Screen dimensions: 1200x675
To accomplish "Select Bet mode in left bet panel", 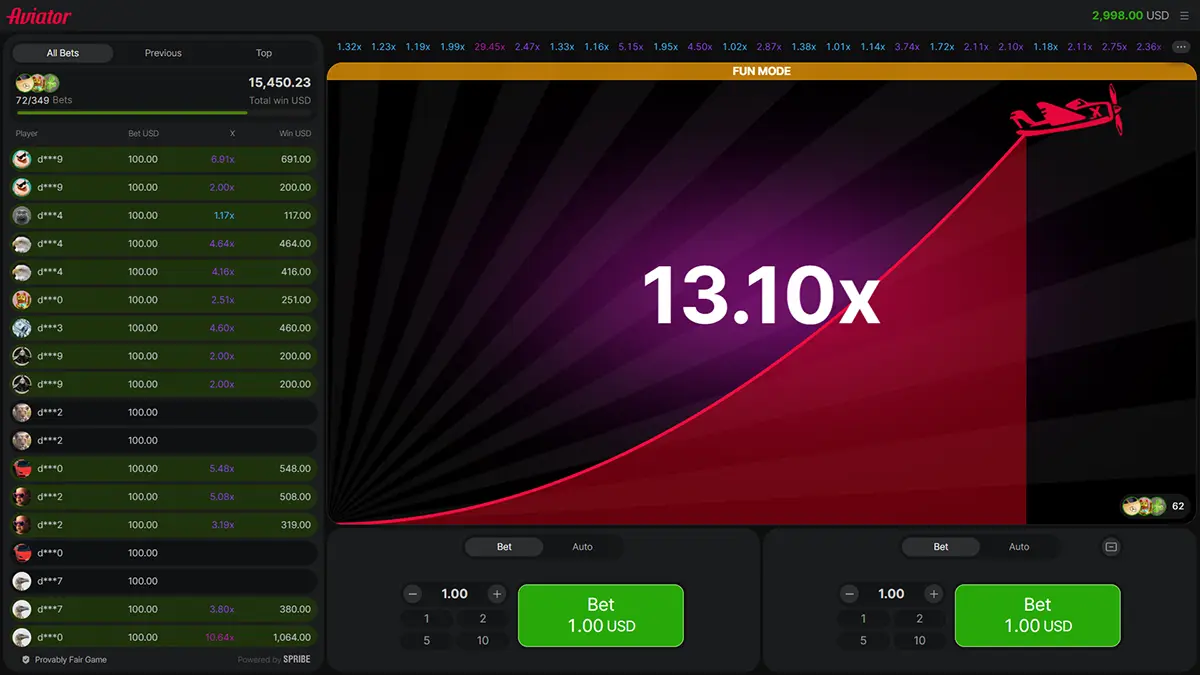I will point(504,547).
